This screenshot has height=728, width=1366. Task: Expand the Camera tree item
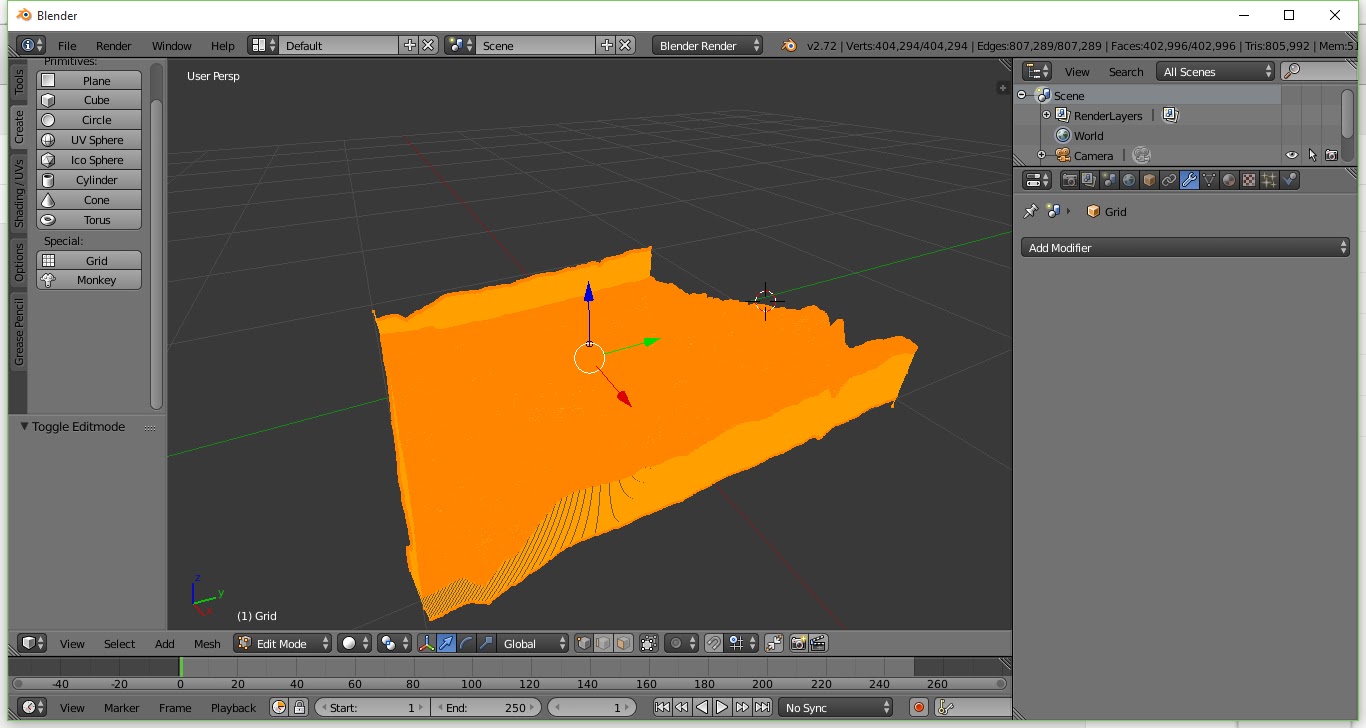tap(1041, 155)
